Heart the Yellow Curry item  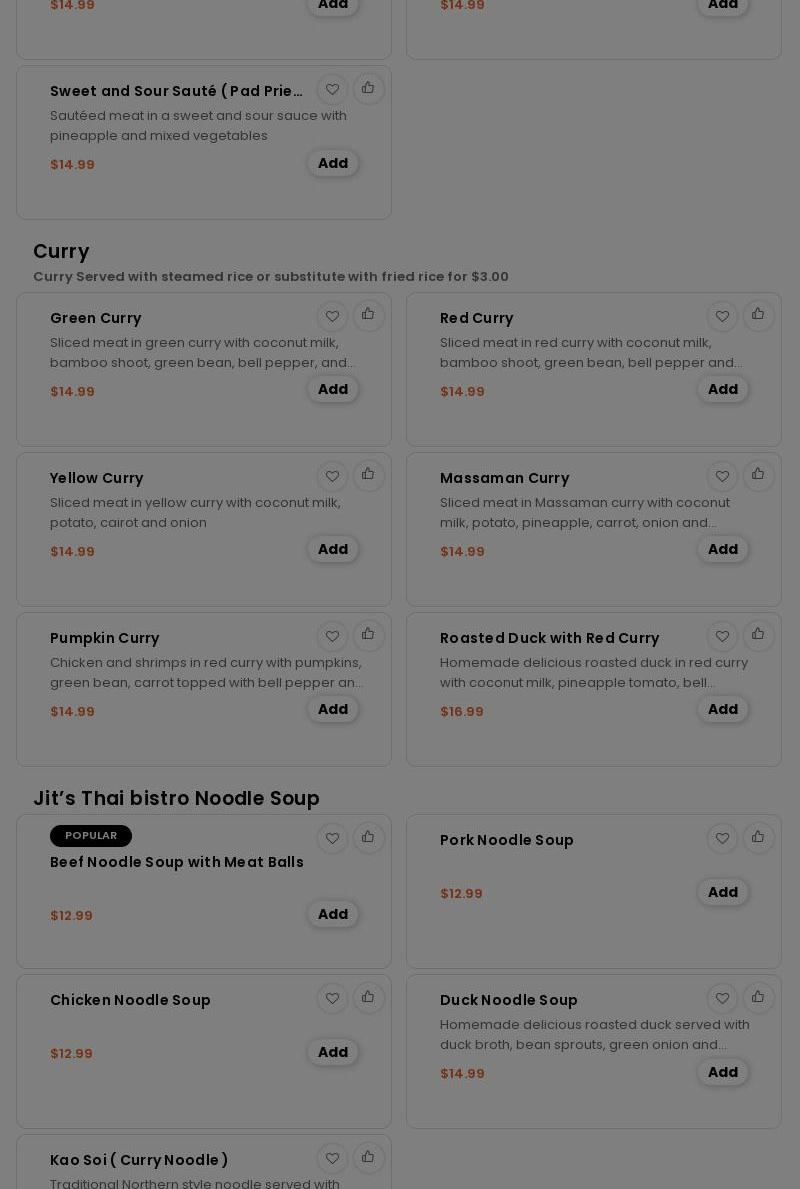[x=332, y=477]
